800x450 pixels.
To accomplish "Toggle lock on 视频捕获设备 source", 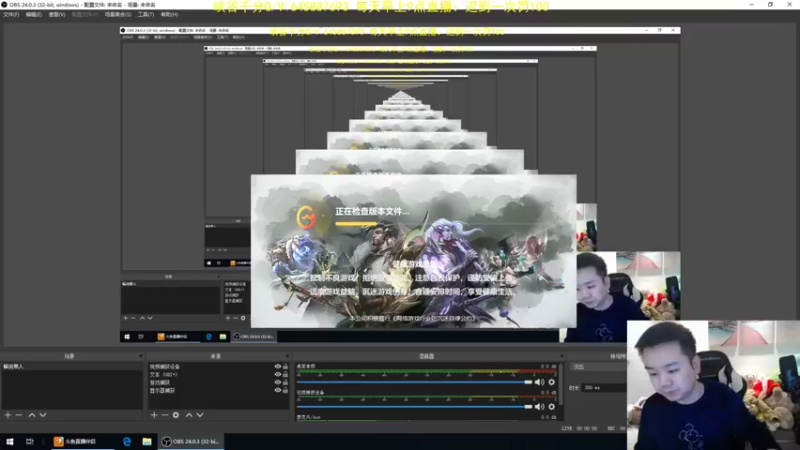I will [285, 367].
